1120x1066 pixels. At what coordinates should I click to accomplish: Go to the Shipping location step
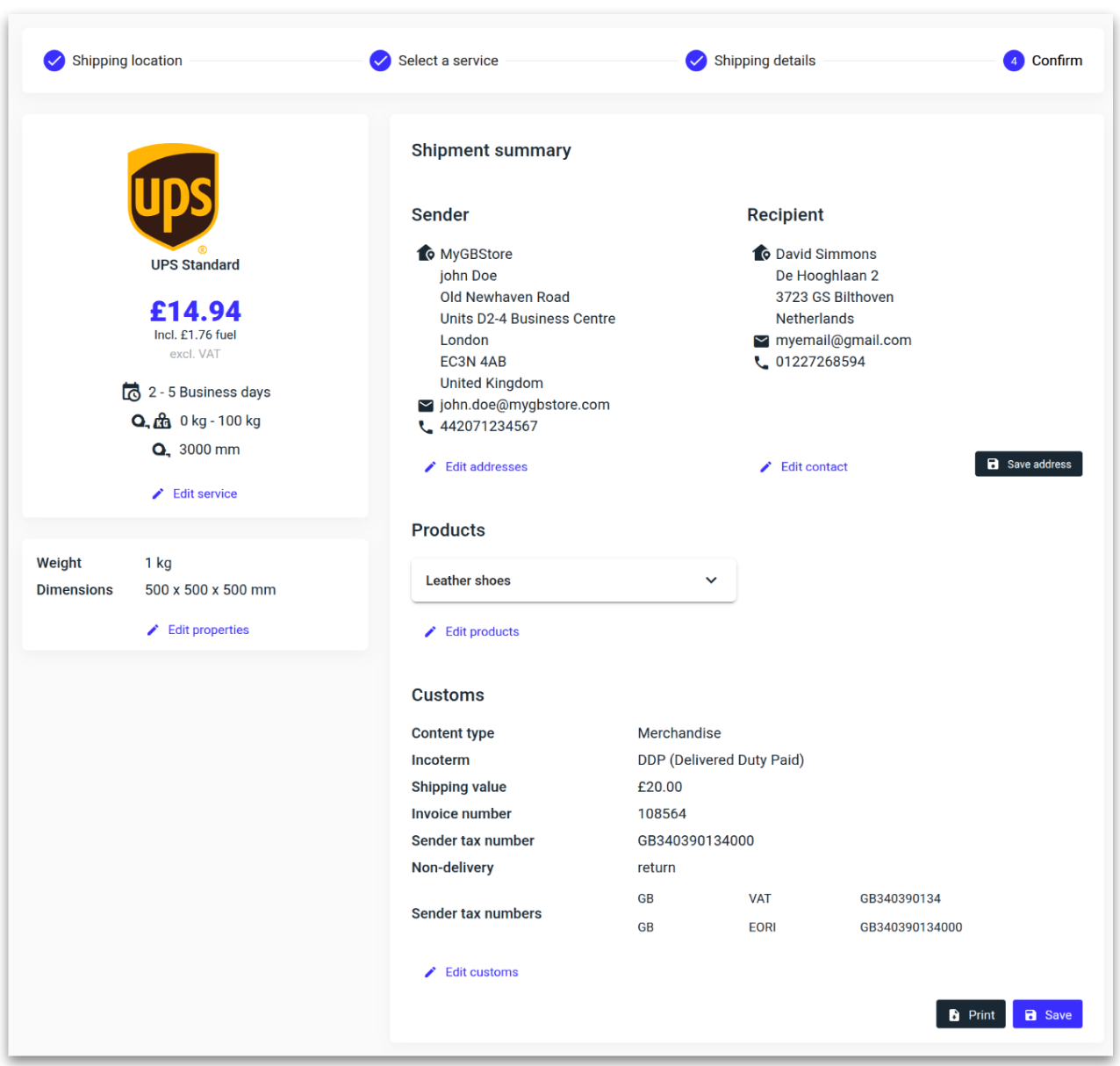[x=114, y=61]
